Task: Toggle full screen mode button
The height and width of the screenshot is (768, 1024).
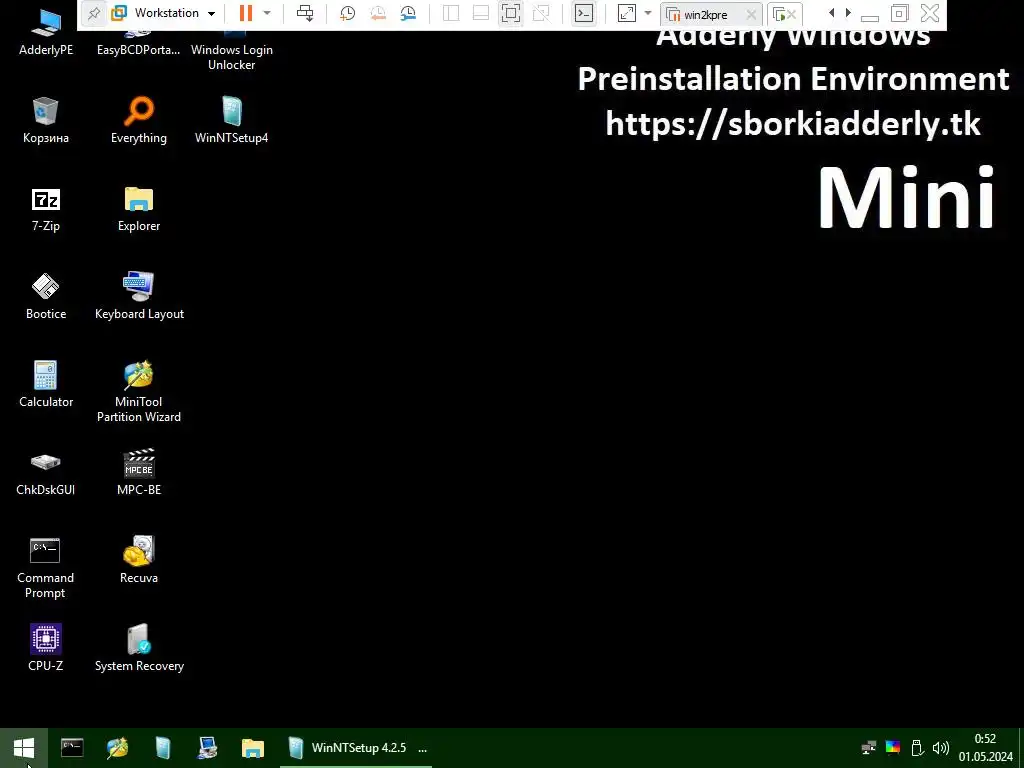Action: click(x=511, y=13)
